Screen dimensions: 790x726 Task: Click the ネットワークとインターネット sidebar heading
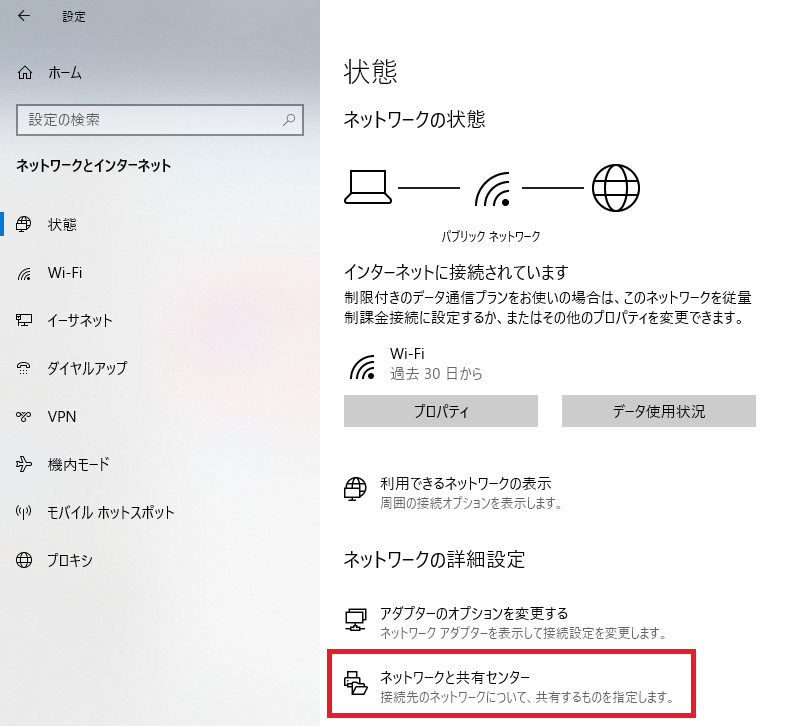pyautogui.click(x=94, y=166)
